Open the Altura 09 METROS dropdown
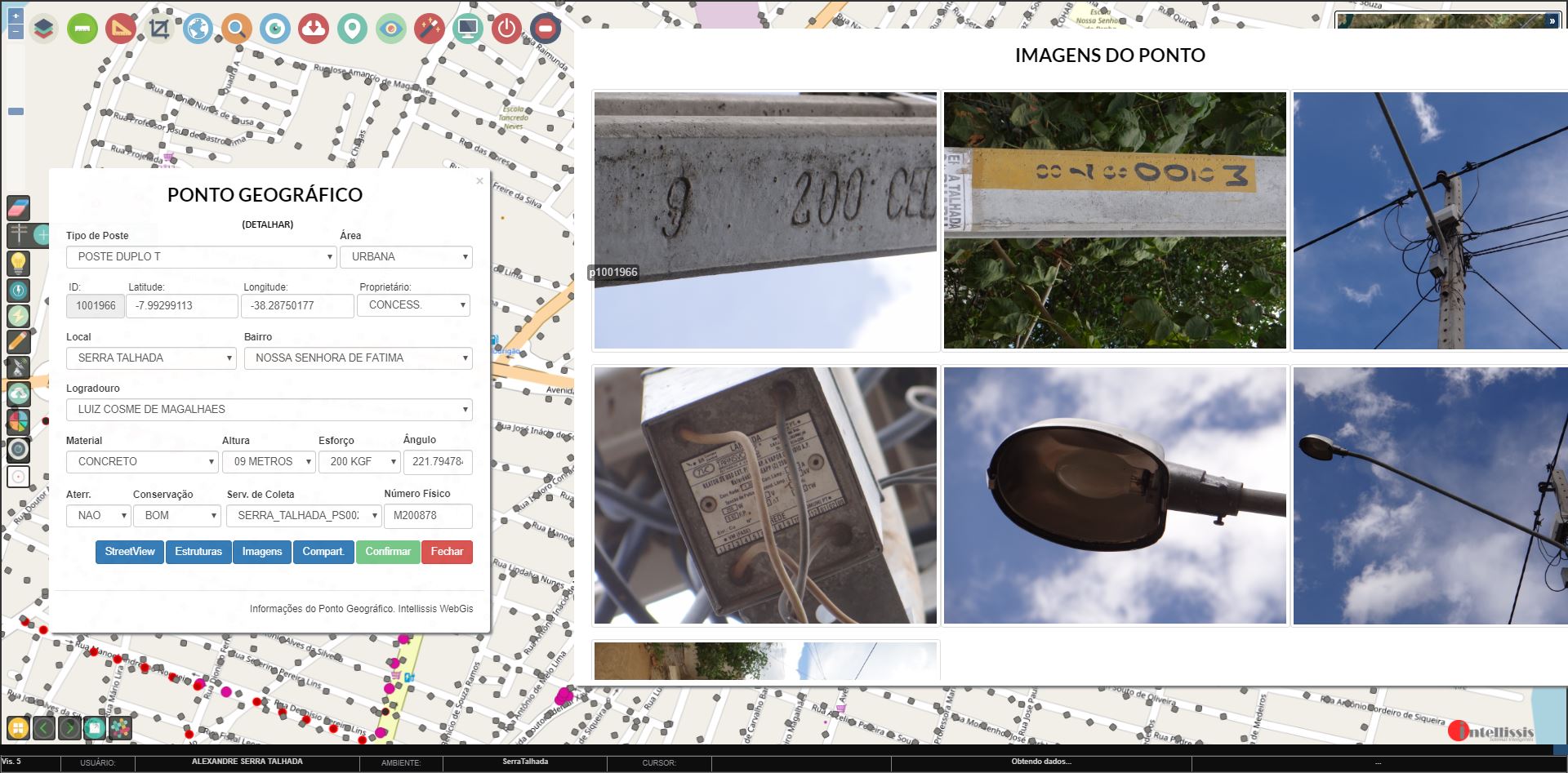Image resolution: width=1568 pixels, height=773 pixels. tap(269, 462)
